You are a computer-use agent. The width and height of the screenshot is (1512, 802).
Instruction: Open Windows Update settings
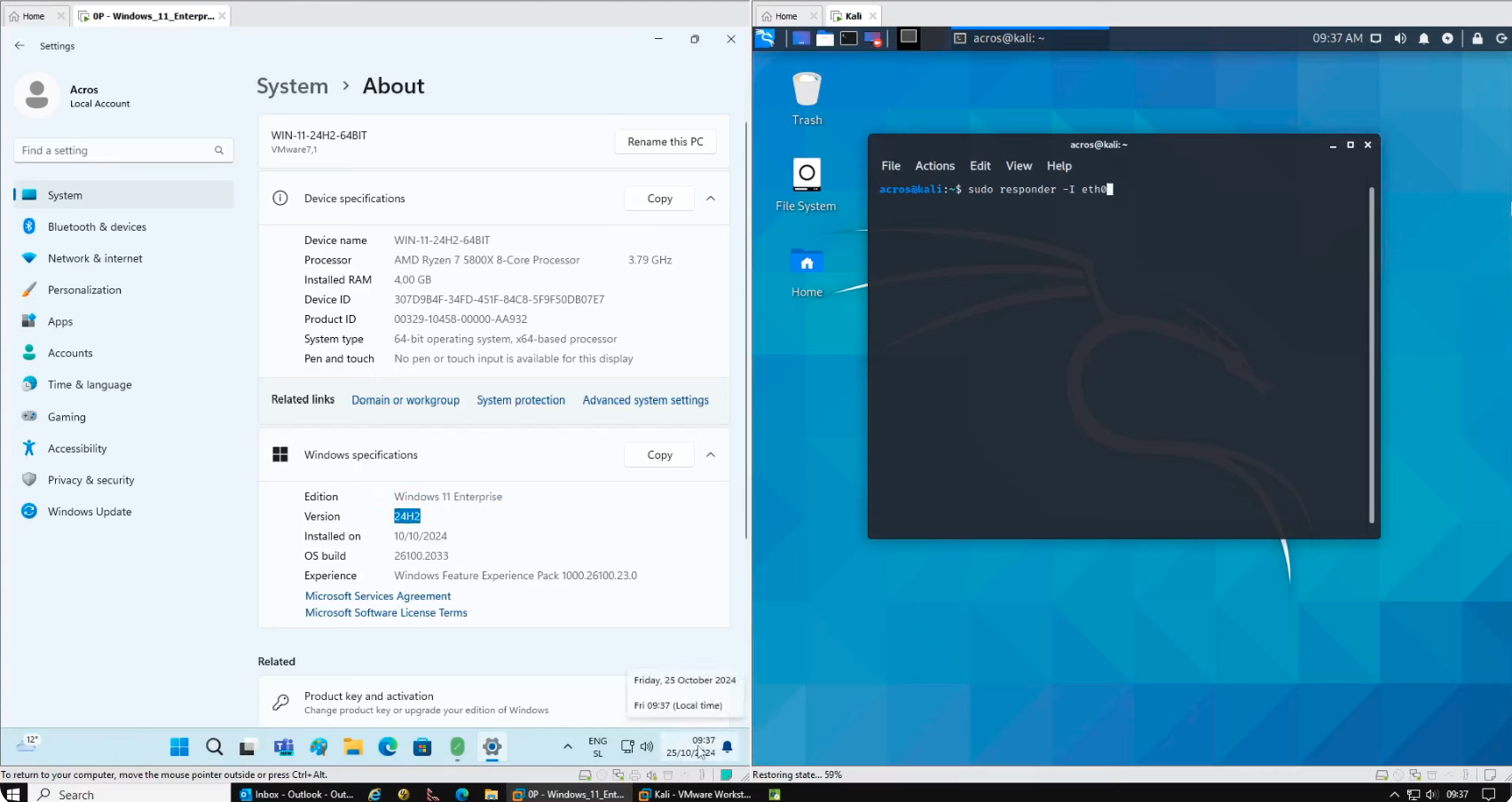(x=123, y=512)
